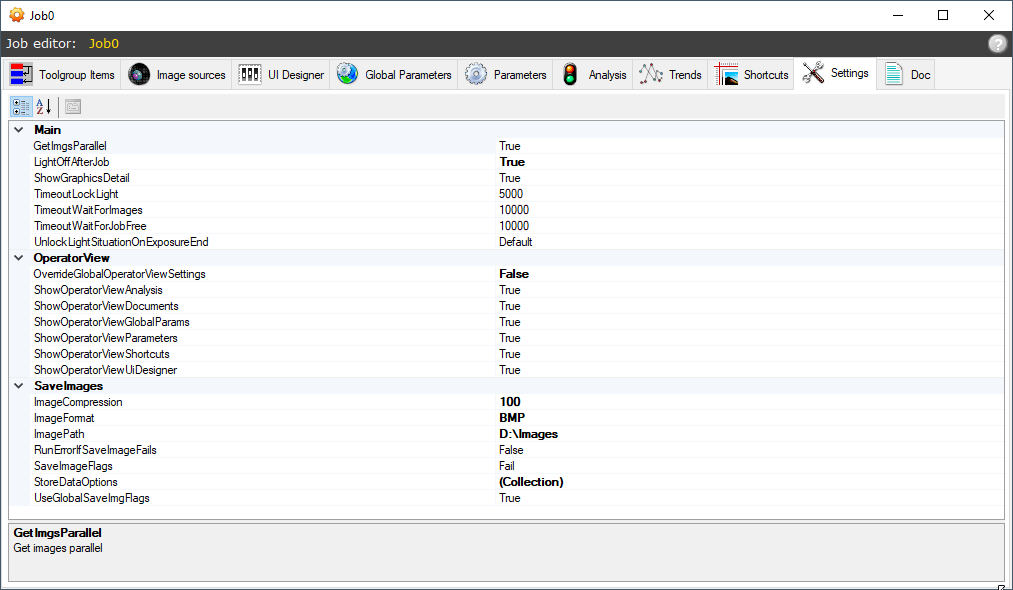Select the SaveImageFlags property name
Screen dimensions: 1013x590
[74, 466]
